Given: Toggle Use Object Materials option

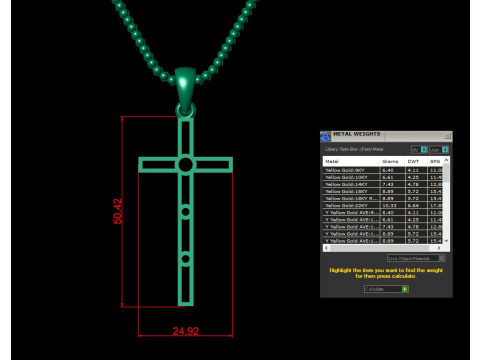Looking at the screenshot, I should click(416, 258).
